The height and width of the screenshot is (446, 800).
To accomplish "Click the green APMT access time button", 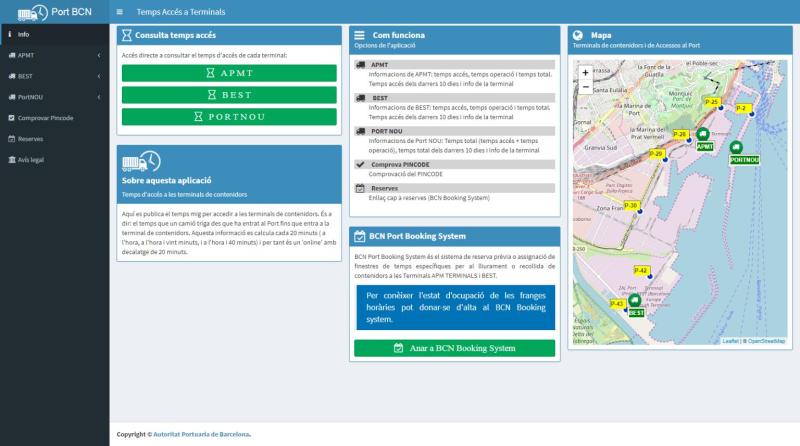I will coord(229,73).
